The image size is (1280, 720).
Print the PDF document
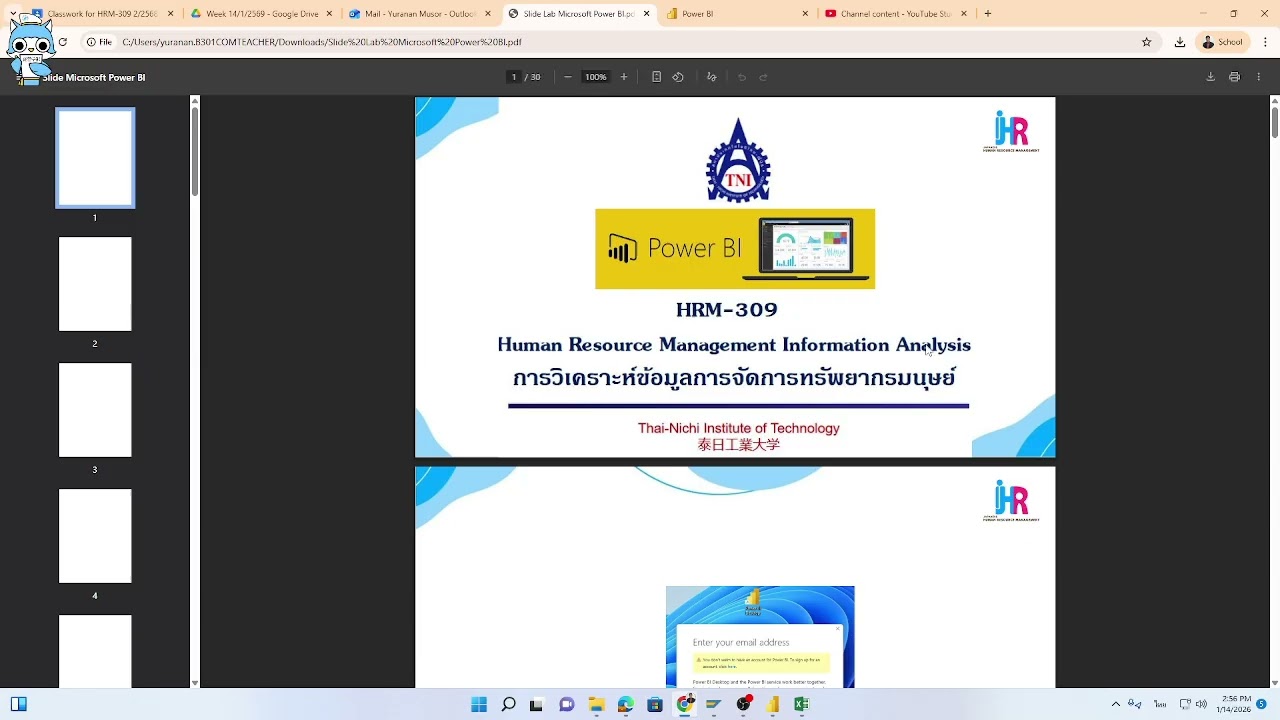point(1234,77)
